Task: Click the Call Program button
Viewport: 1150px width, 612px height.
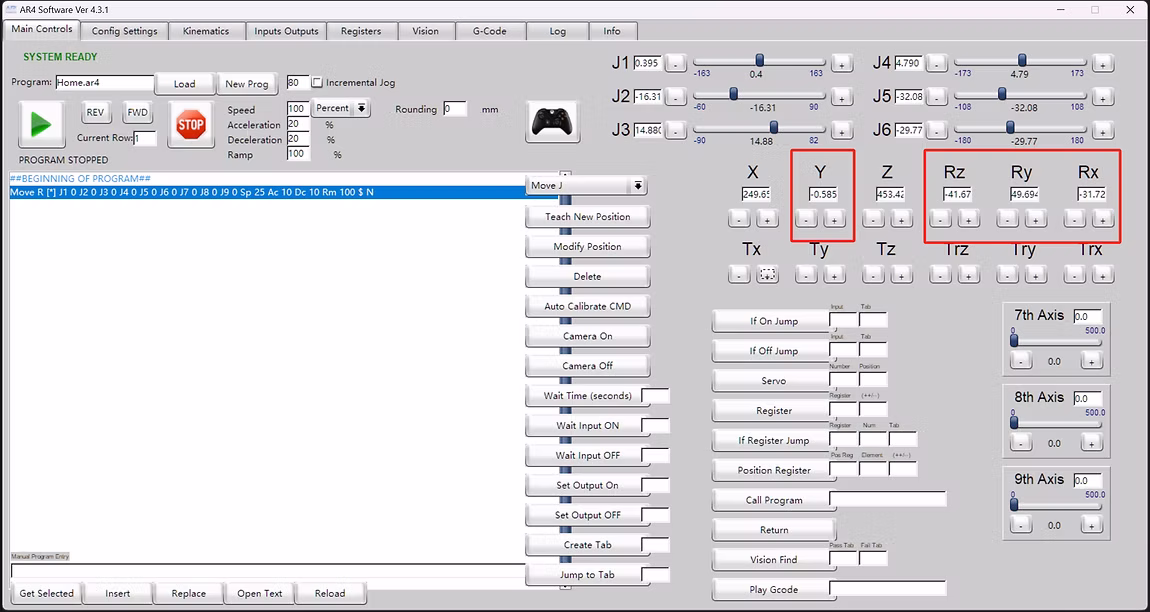Action: coord(774,500)
